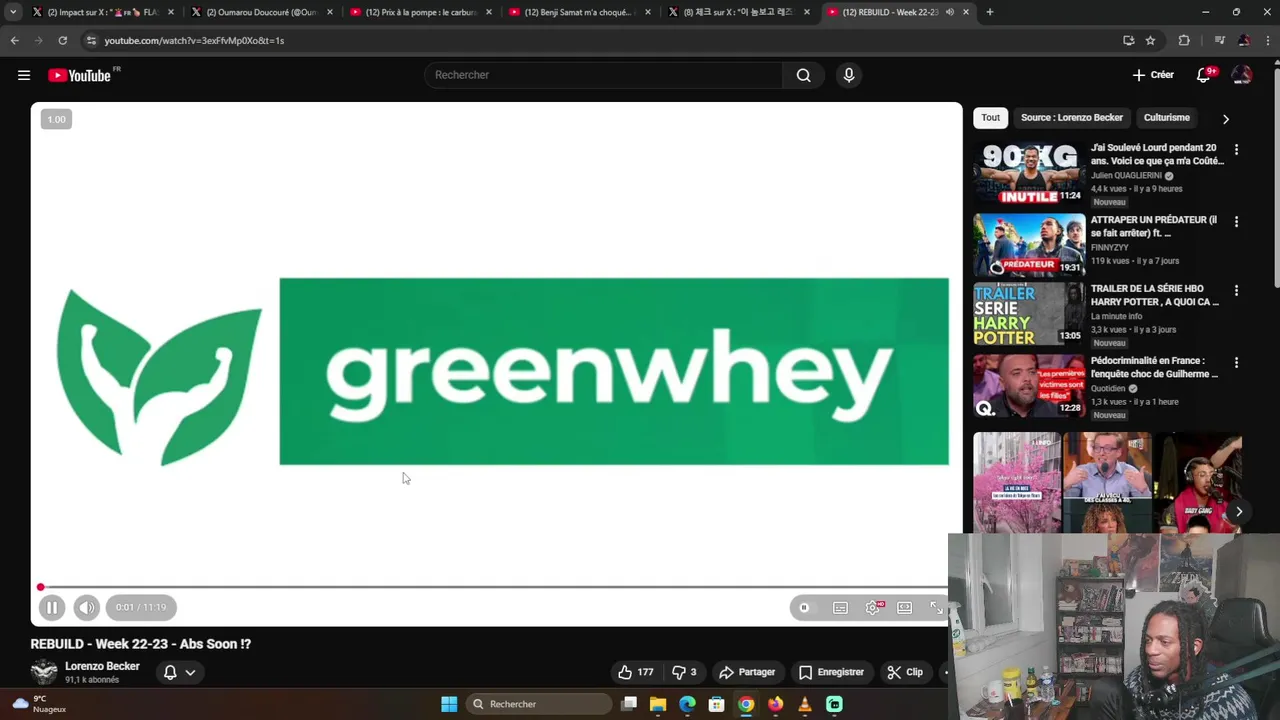Viewport: 1280px width, 720px height.
Task: Show more filter chips with right arrow
Action: point(1226,119)
